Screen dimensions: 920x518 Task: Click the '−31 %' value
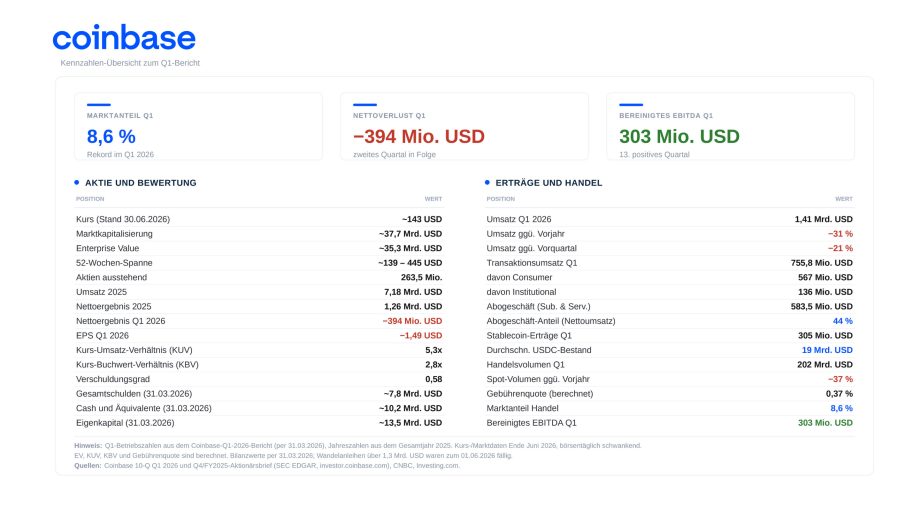[x=840, y=234]
